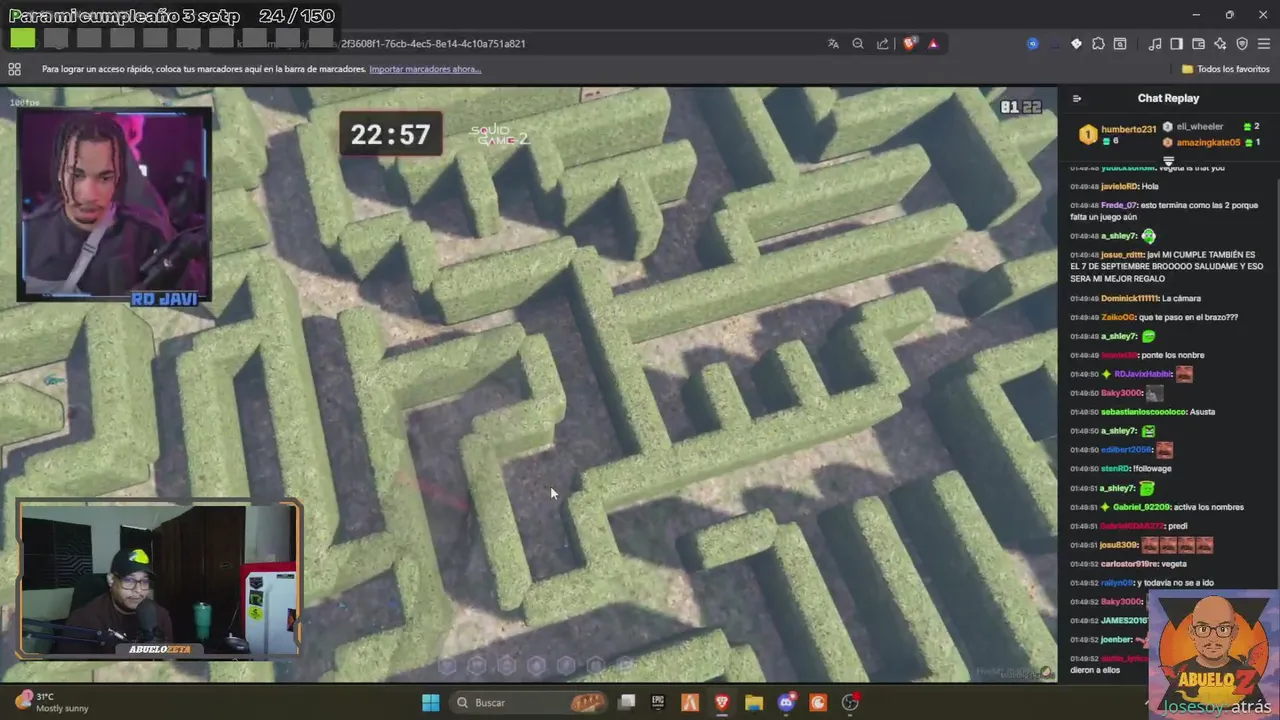The width and height of the screenshot is (1280, 720).
Task: Click the blue circular extension icon
Action: coord(1033,44)
